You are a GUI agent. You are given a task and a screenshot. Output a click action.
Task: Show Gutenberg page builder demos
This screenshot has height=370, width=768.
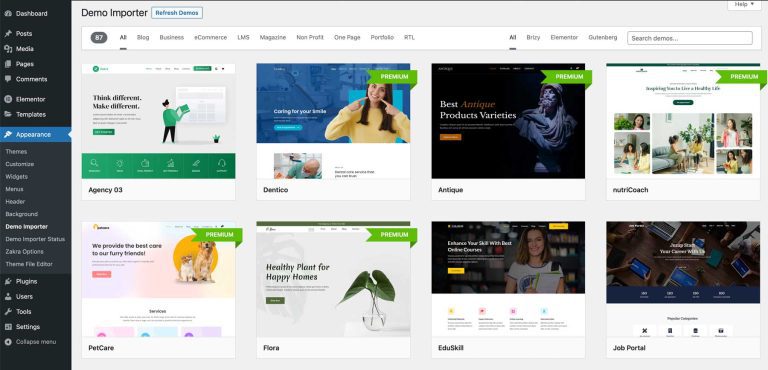603,38
